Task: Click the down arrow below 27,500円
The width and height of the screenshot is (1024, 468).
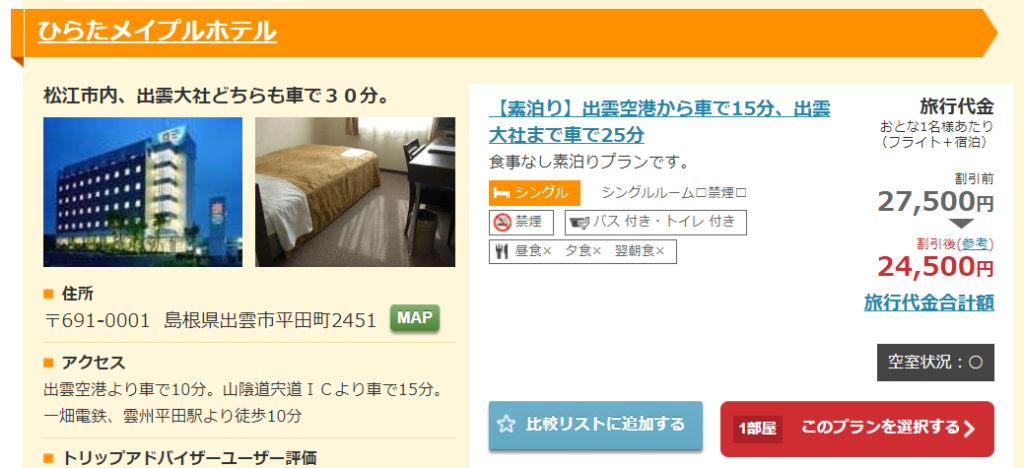Action: (x=961, y=223)
